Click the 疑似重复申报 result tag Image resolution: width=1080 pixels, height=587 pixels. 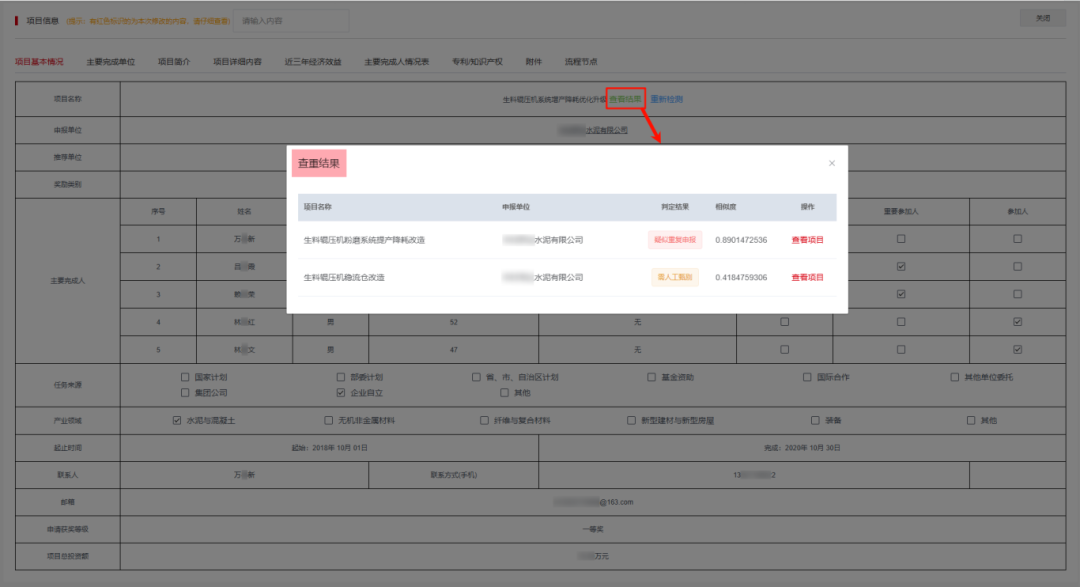coord(676,240)
